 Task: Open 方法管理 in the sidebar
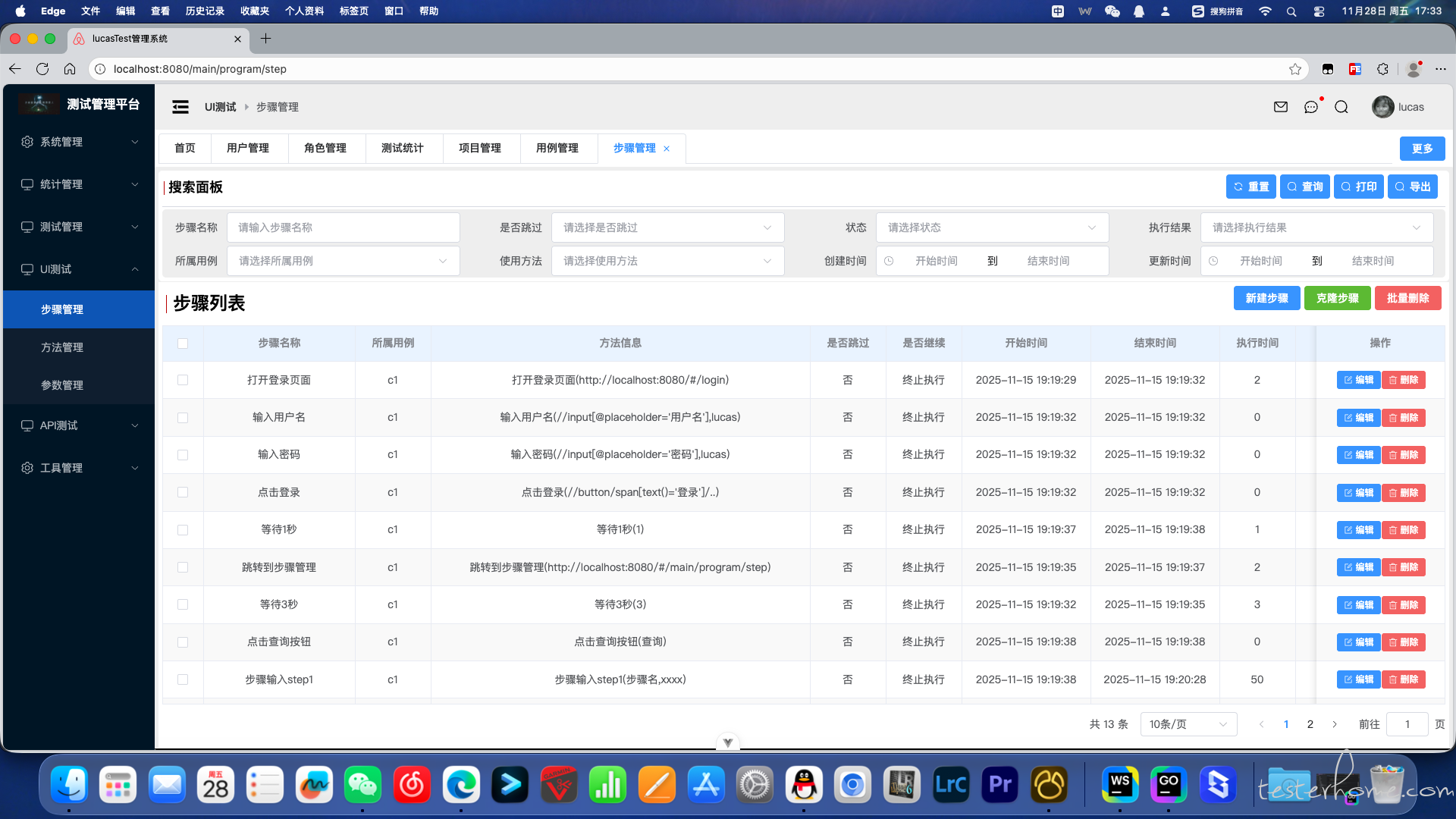pyautogui.click(x=62, y=347)
